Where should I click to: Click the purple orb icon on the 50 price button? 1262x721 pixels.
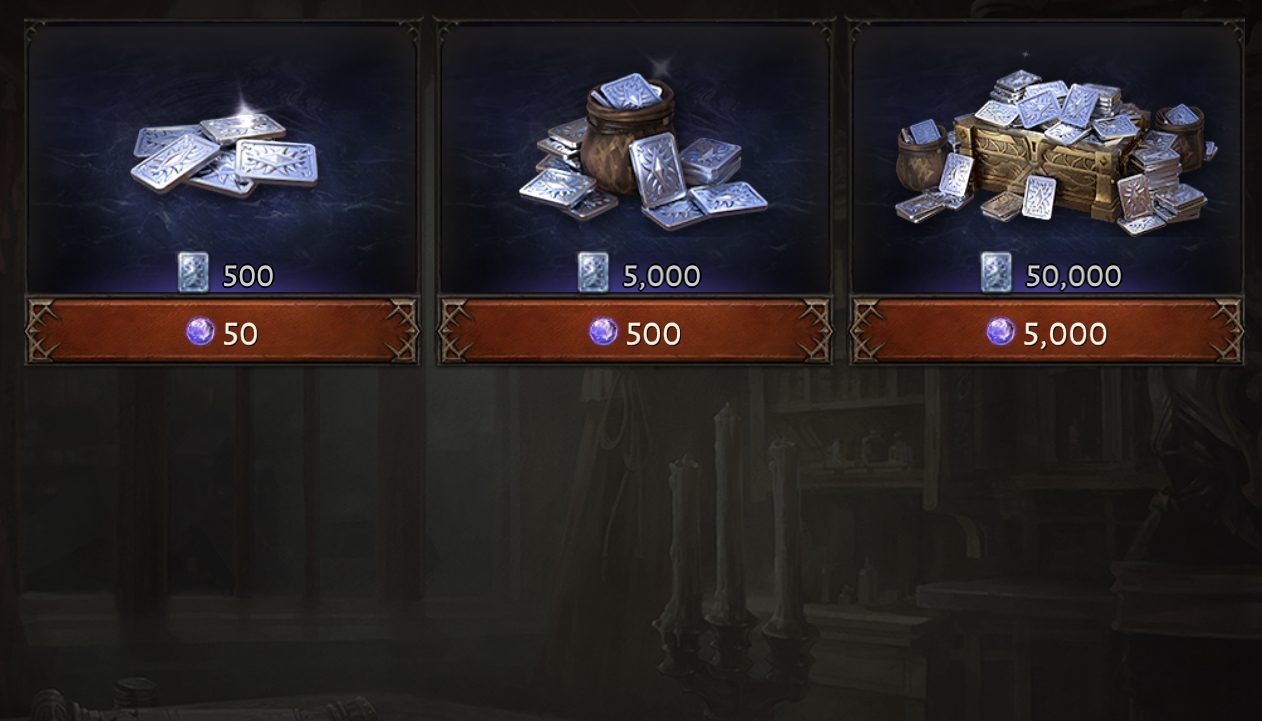(200, 331)
